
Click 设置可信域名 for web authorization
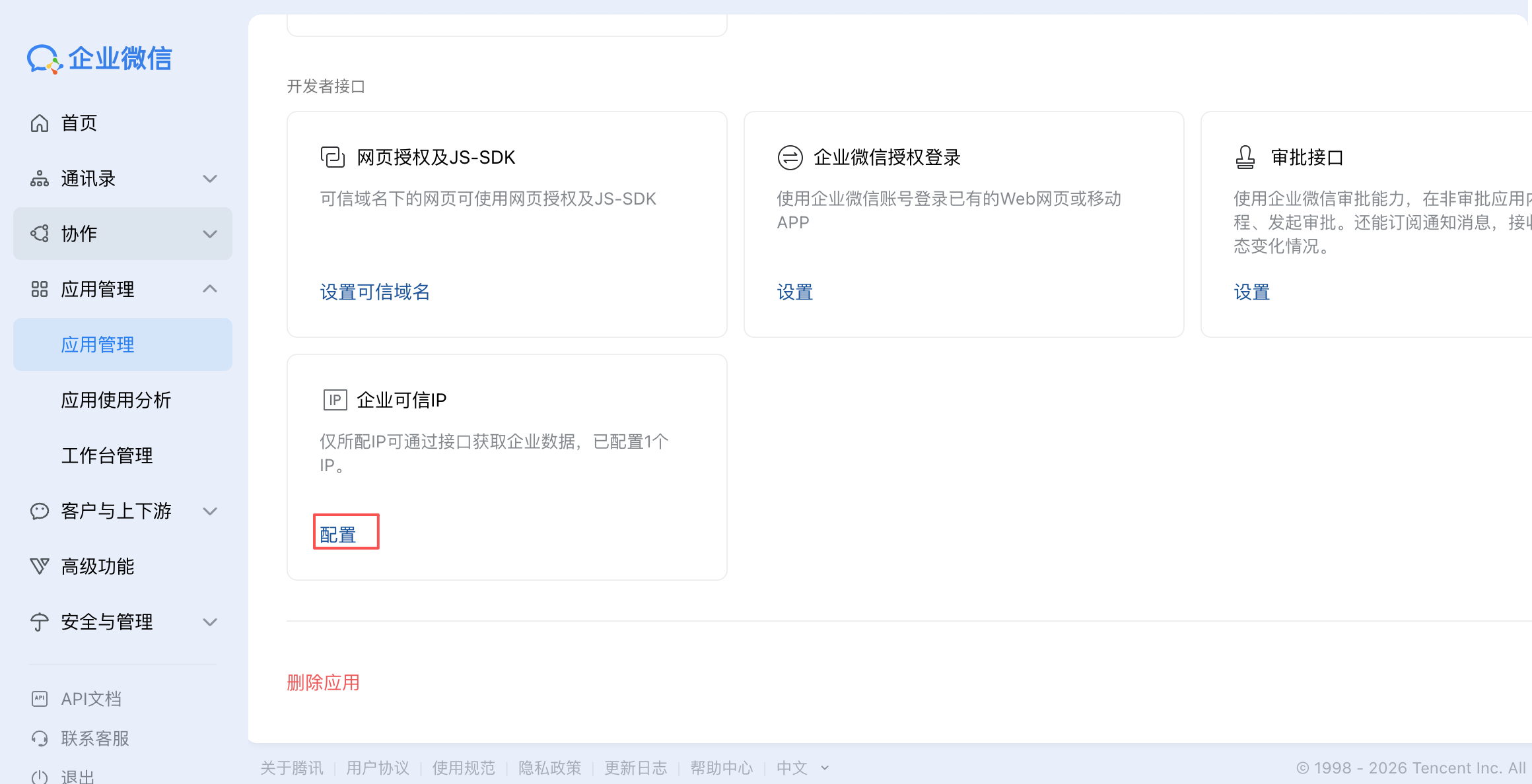pos(374,292)
